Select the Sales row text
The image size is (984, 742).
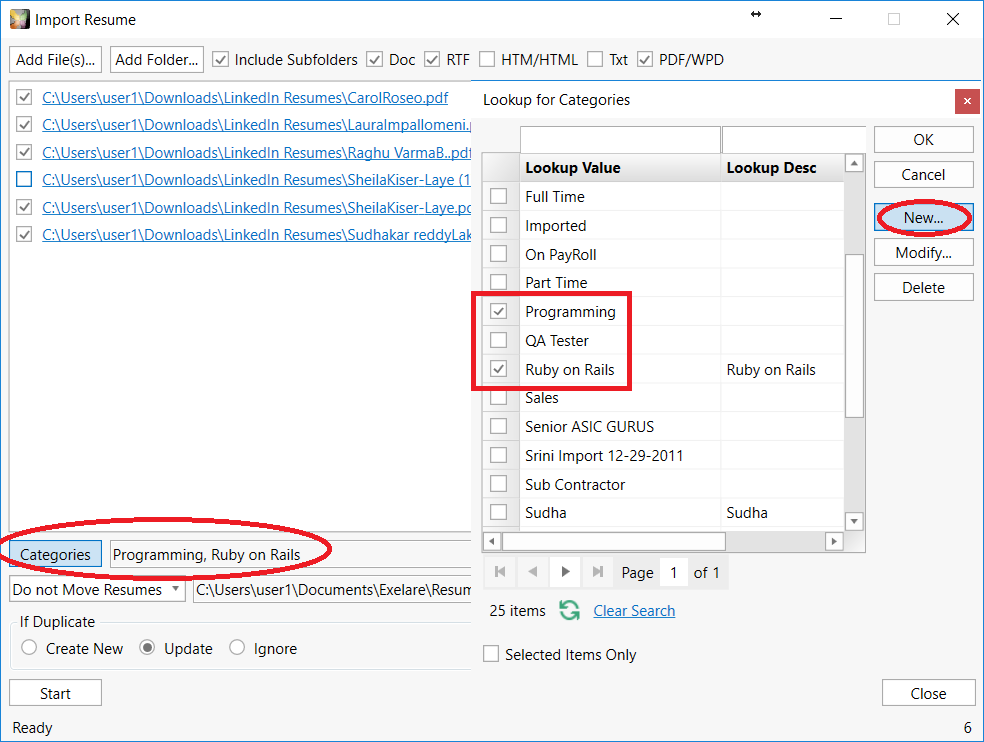tap(542, 398)
